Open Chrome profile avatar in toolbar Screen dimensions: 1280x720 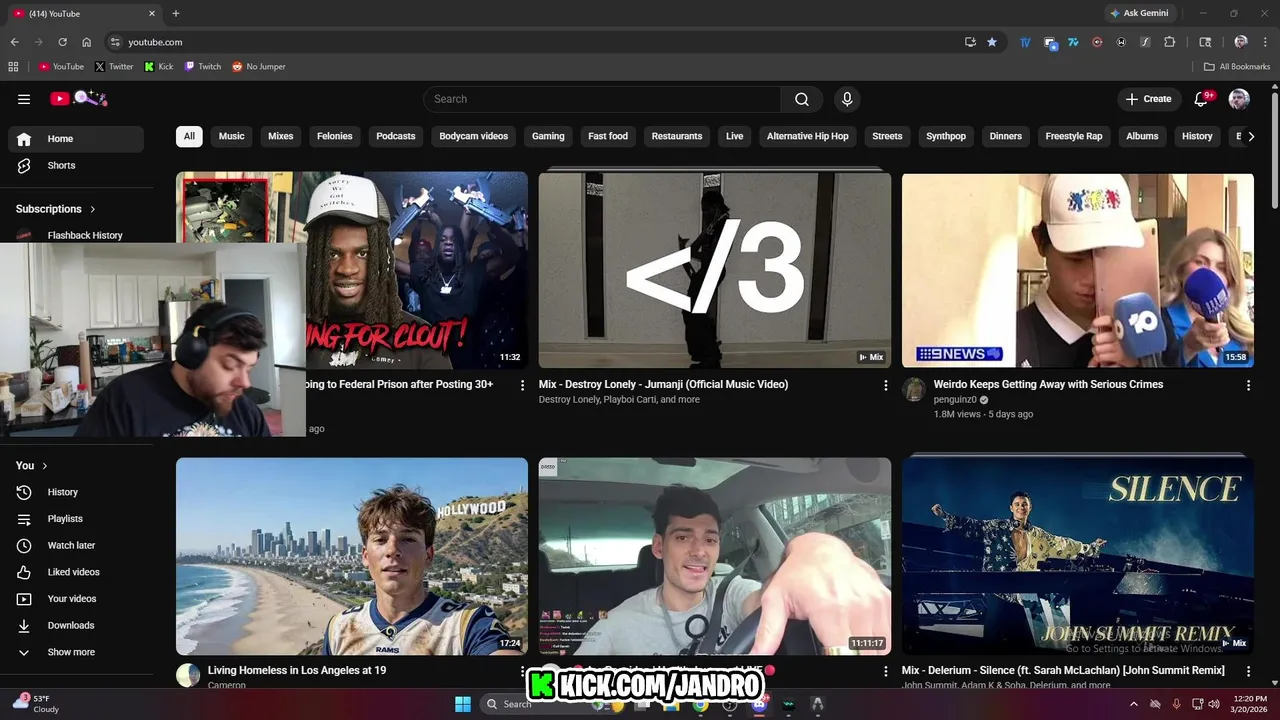pos(1241,42)
